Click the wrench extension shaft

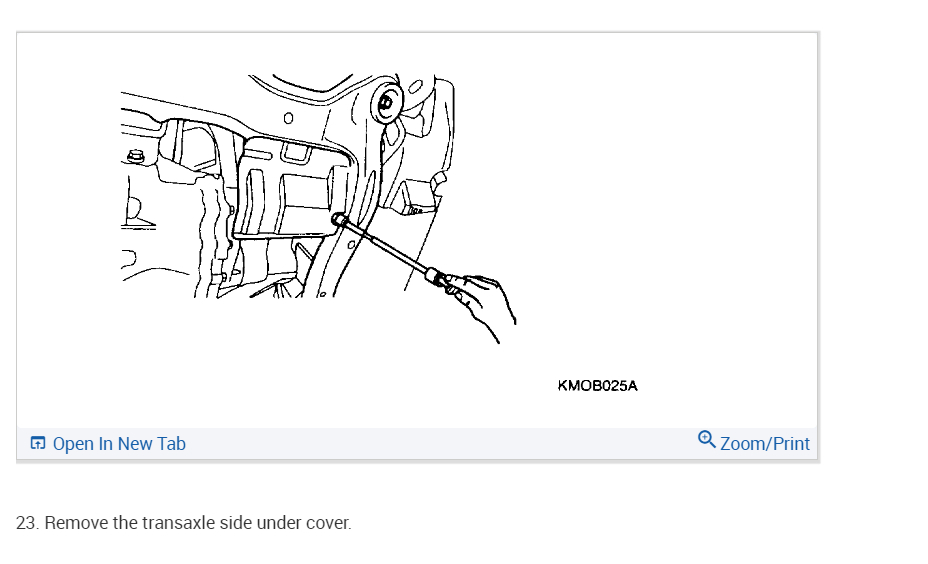386,247
